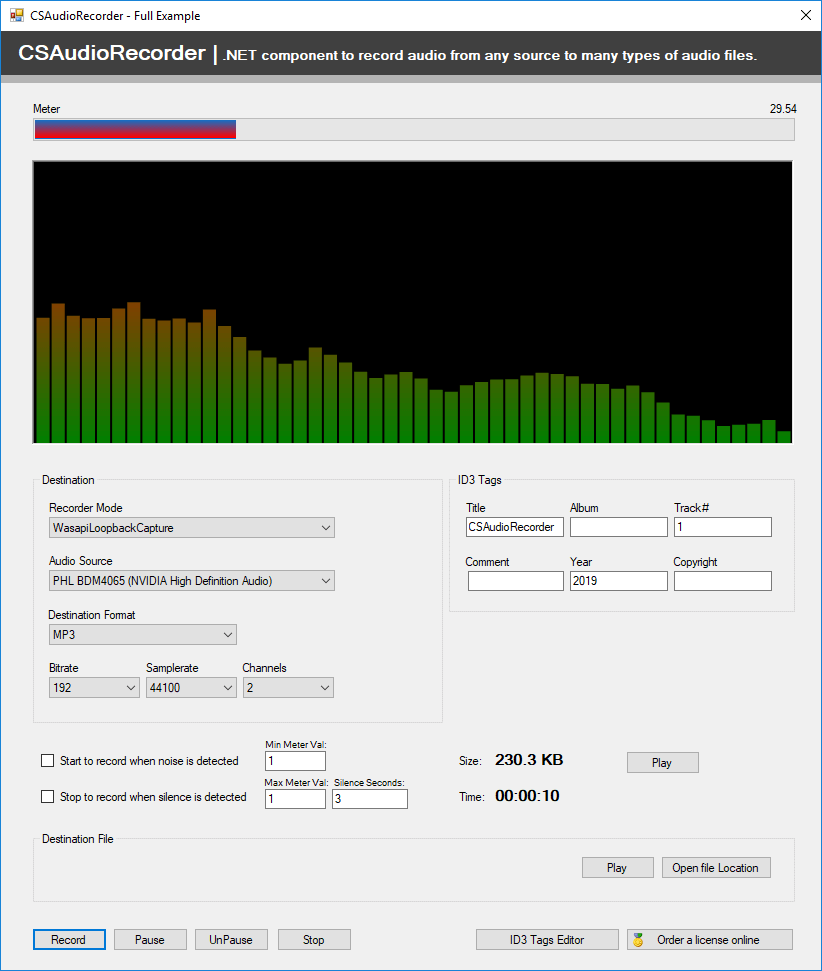Play the recorded audio next to Size
Image resolution: width=822 pixels, height=971 pixels.
click(662, 762)
